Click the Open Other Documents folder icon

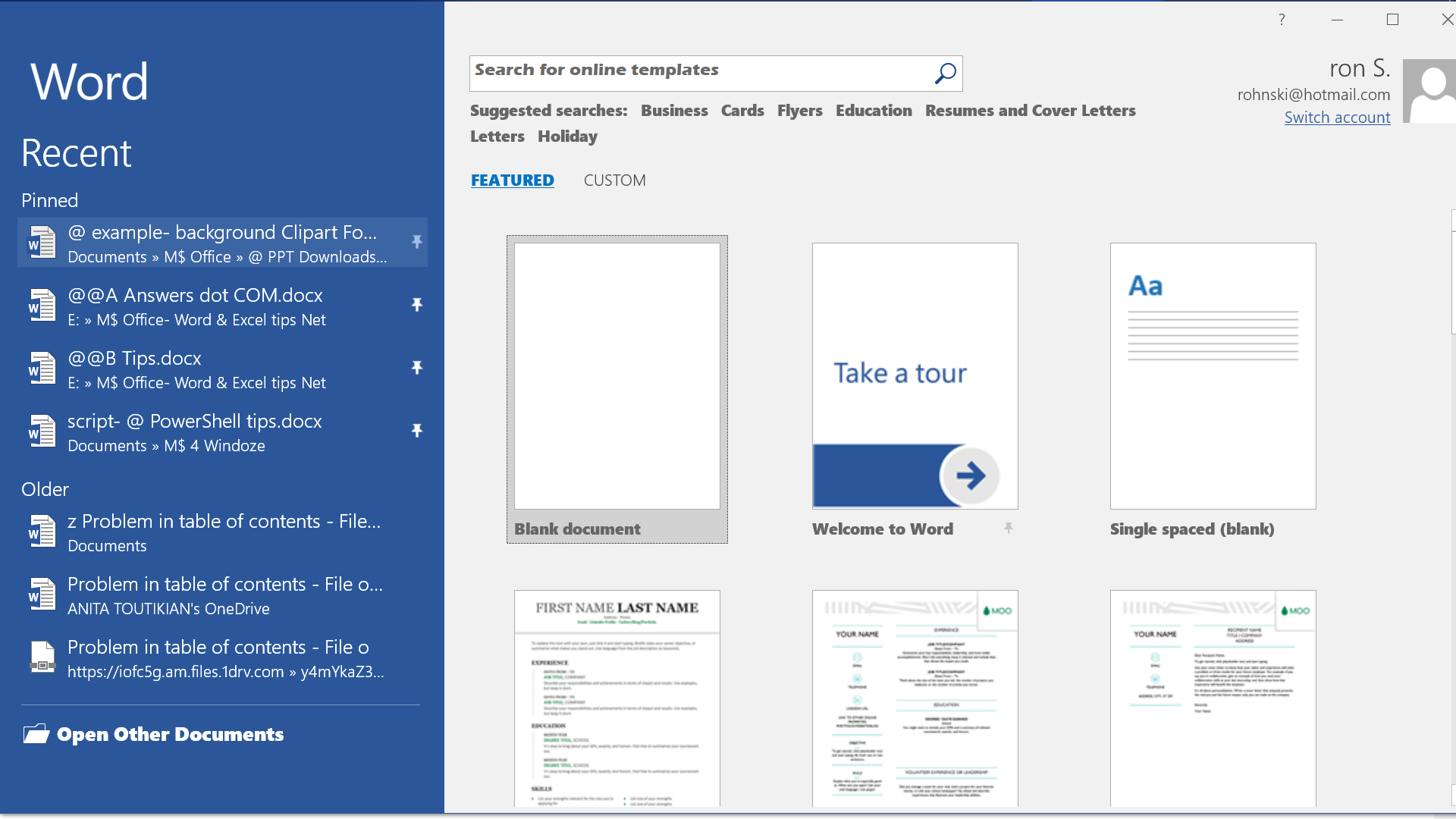coord(36,733)
